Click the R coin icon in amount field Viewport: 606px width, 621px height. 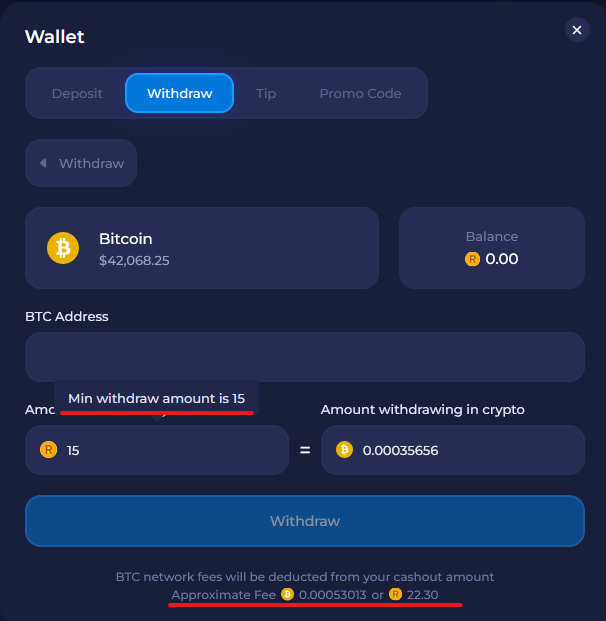48,450
